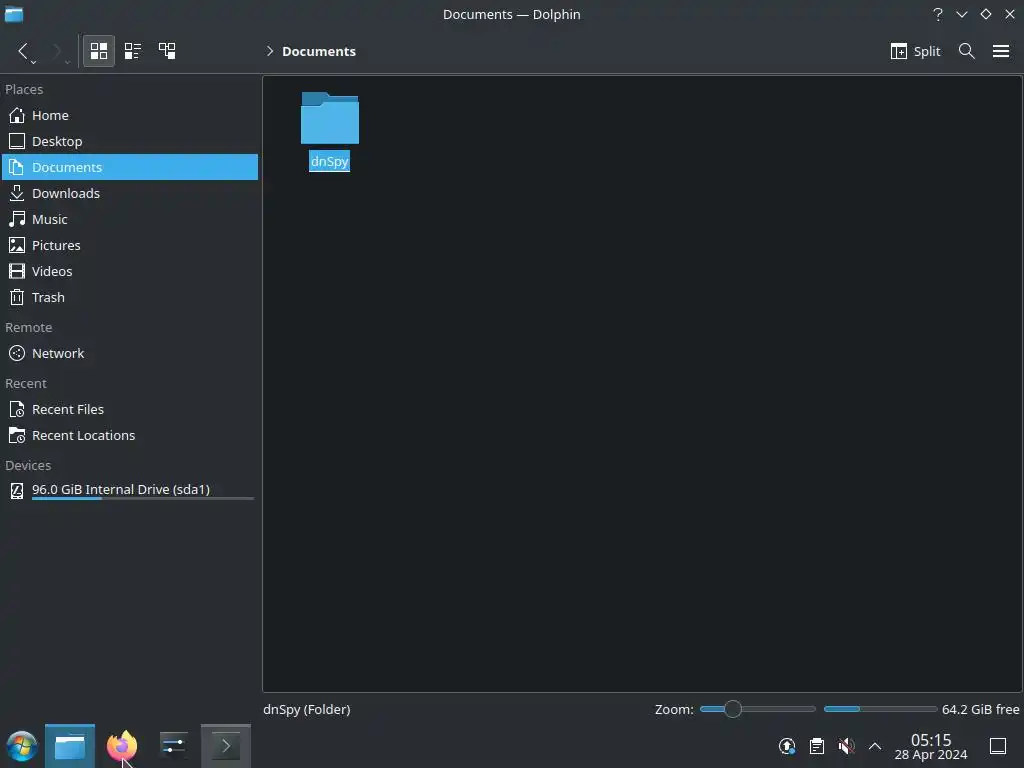Expand hidden system tray icons arrow
Viewport: 1024px width, 768px height.
(x=875, y=746)
